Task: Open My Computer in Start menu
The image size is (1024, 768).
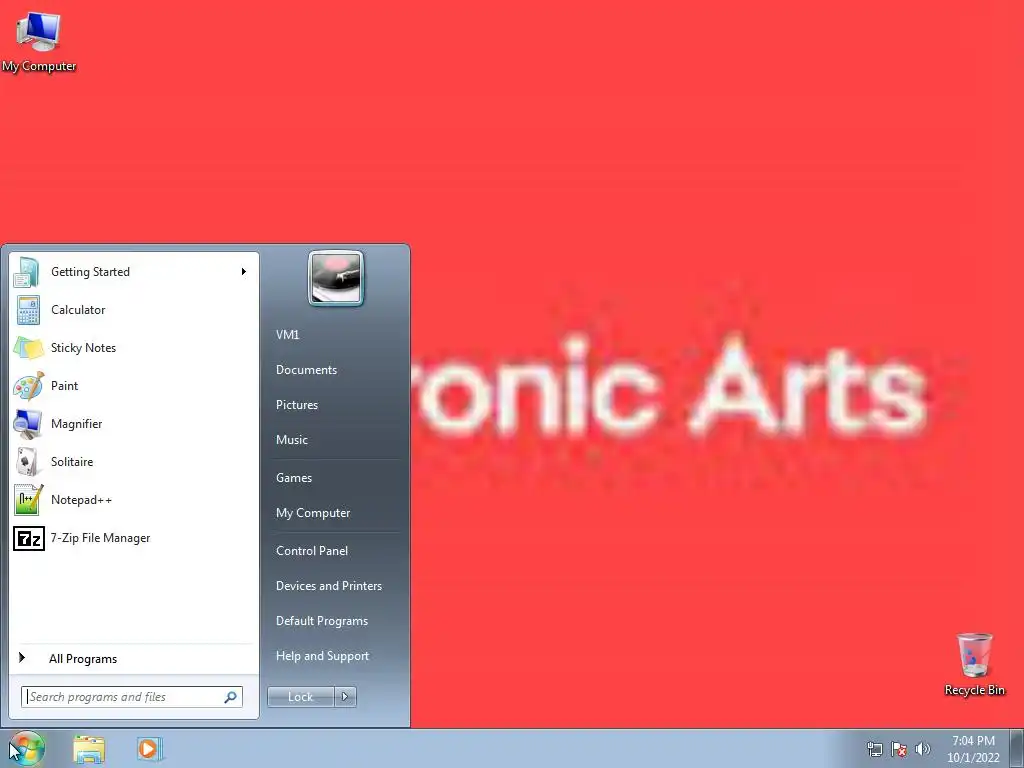Action: point(313,513)
